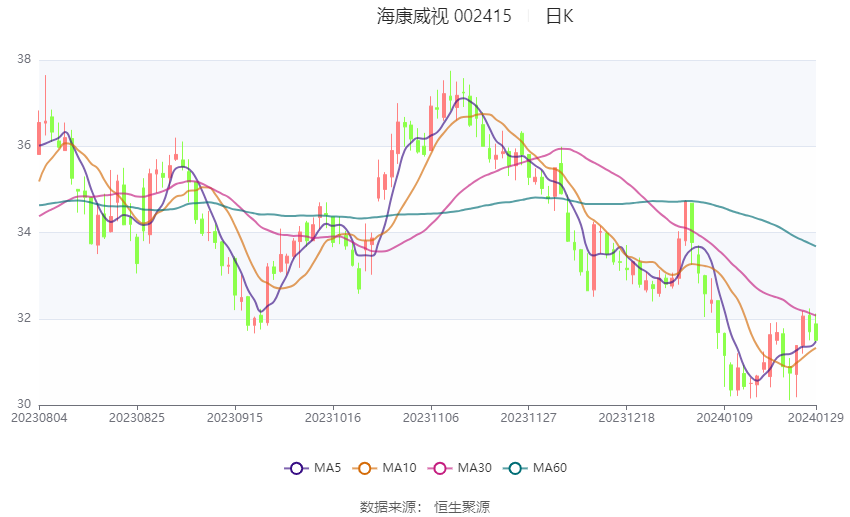Viewport: 850px width, 517px height.
Task: Click the 恒生聚源 data source name
Action: pyautogui.click(x=462, y=507)
